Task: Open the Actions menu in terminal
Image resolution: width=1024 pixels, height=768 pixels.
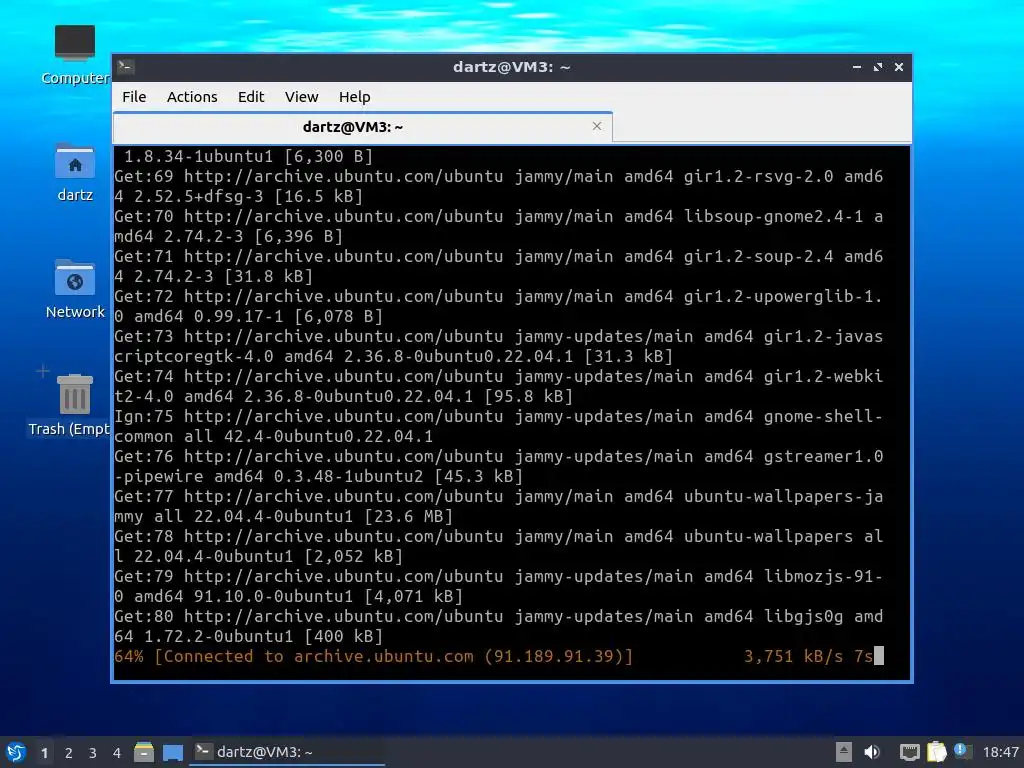Action: [x=192, y=97]
